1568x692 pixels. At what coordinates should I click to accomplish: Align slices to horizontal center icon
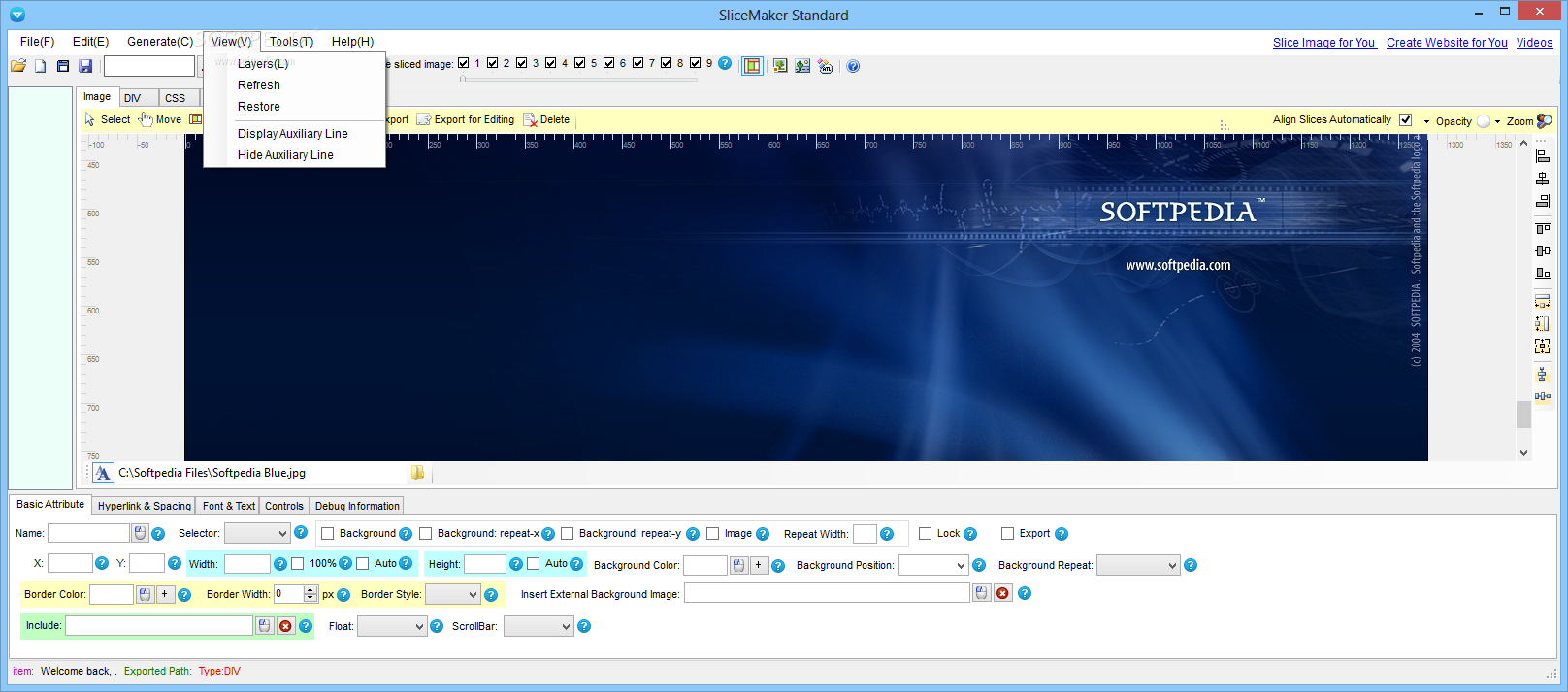click(x=1543, y=179)
